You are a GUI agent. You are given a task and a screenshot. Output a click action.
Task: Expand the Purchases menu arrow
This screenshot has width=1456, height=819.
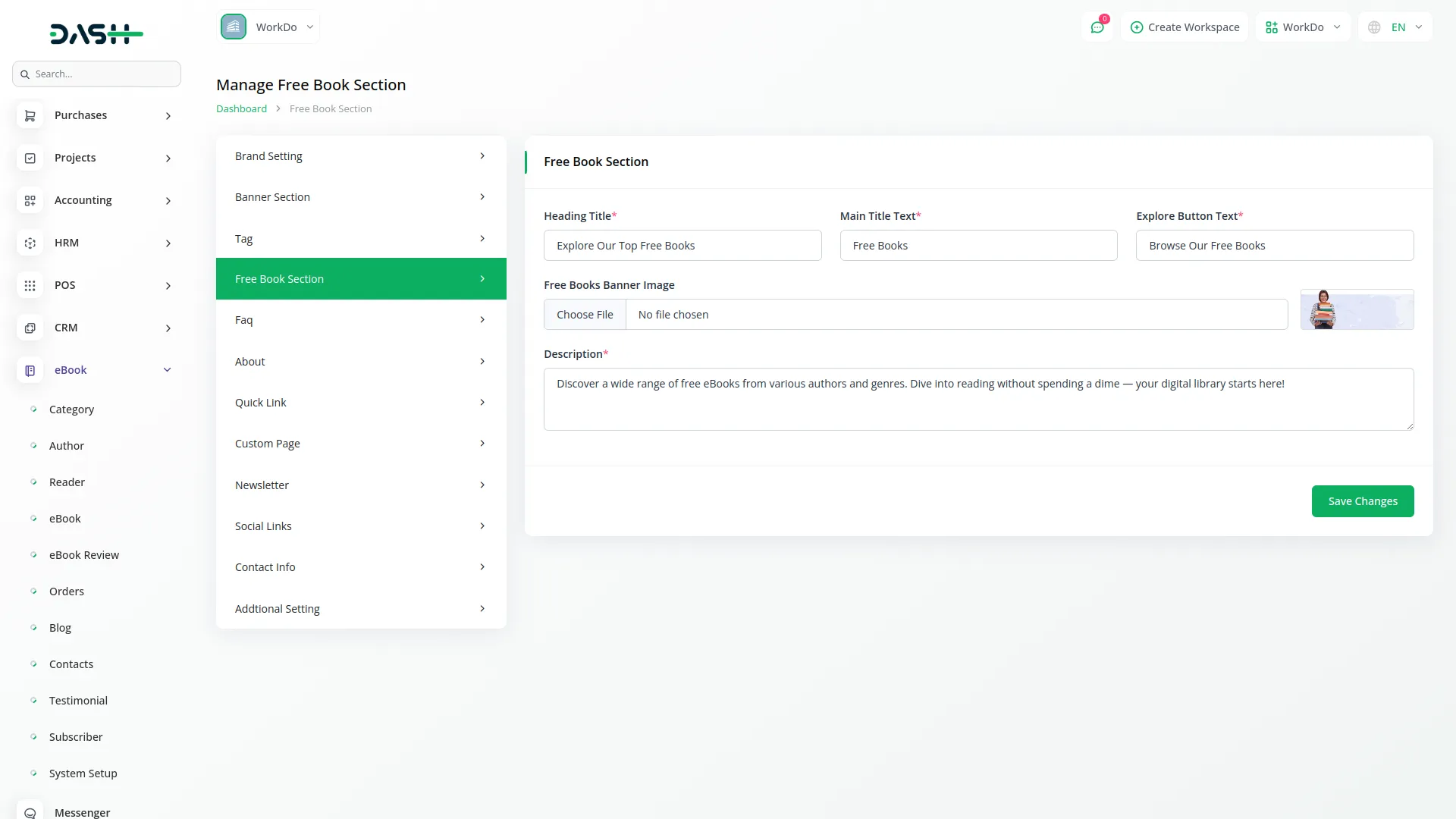pos(168,116)
